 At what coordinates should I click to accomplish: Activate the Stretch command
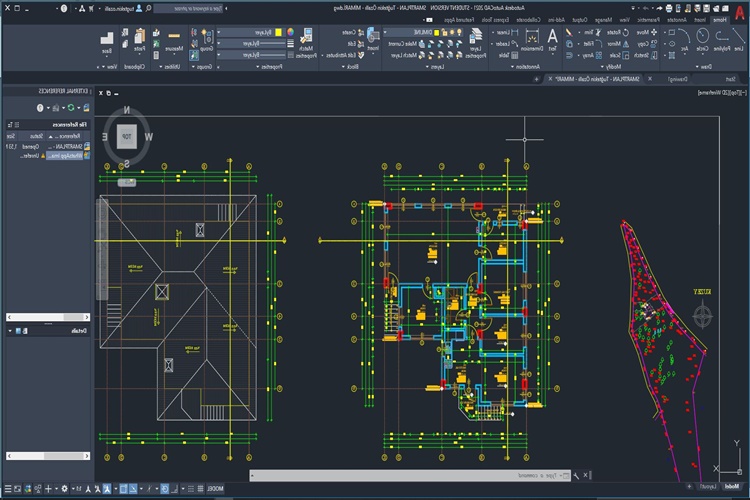click(647, 55)
